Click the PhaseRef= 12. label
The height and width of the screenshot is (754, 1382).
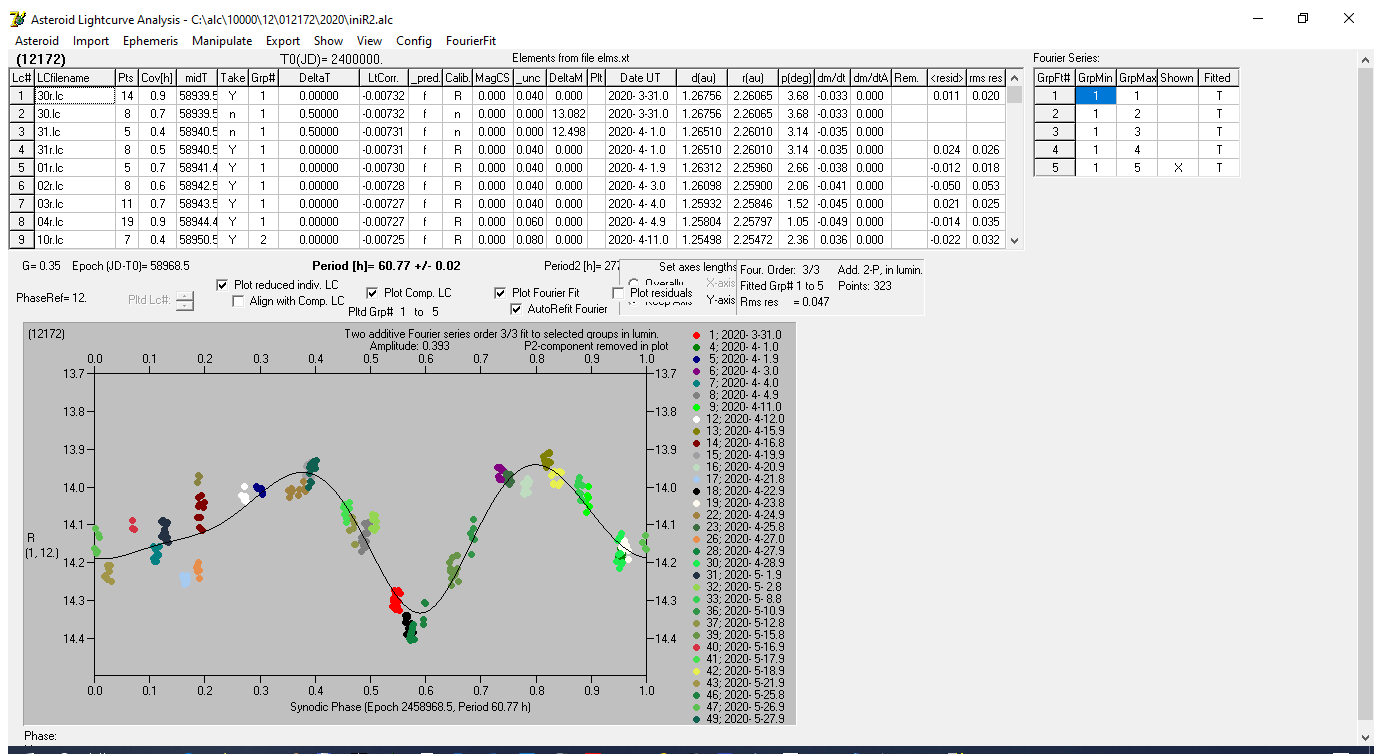(52, 298)
